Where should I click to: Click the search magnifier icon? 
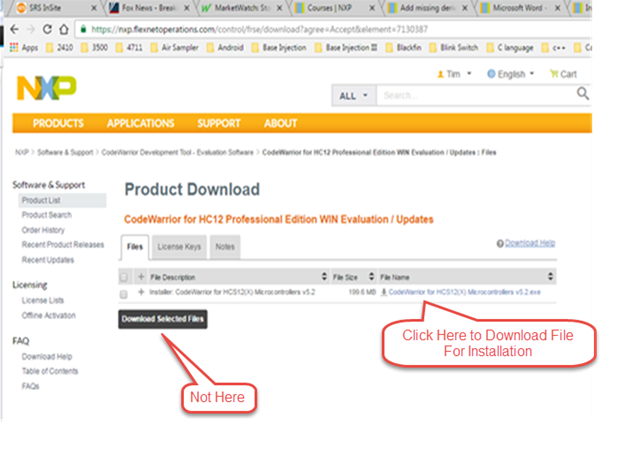click(583, 94)
